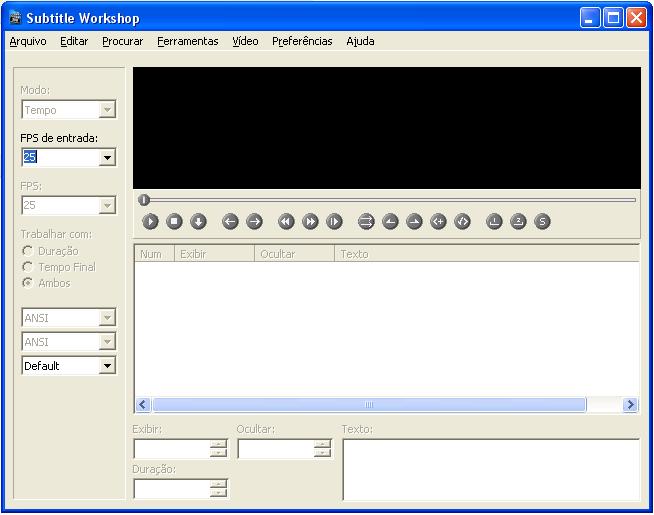Minimize the Subtitle Workshop window
Image resolution: width=654 pixels, height=515 pixels.
point(589,18)
